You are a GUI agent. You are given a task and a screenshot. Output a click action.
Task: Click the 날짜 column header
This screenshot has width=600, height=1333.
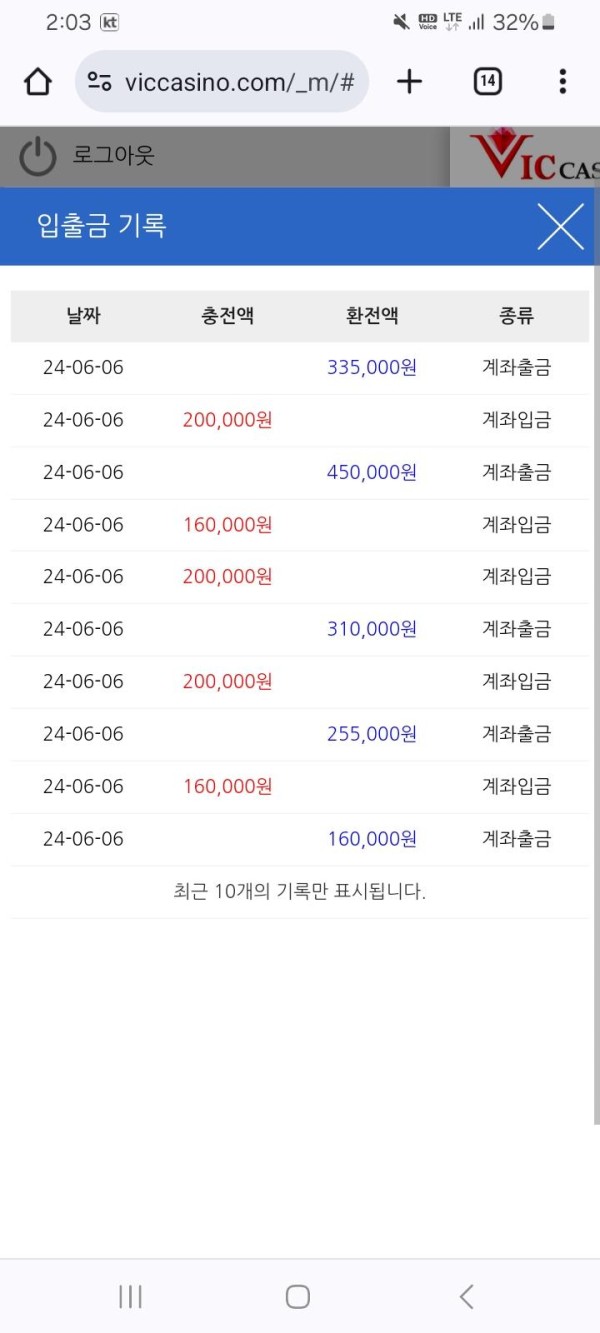point(83,316)
